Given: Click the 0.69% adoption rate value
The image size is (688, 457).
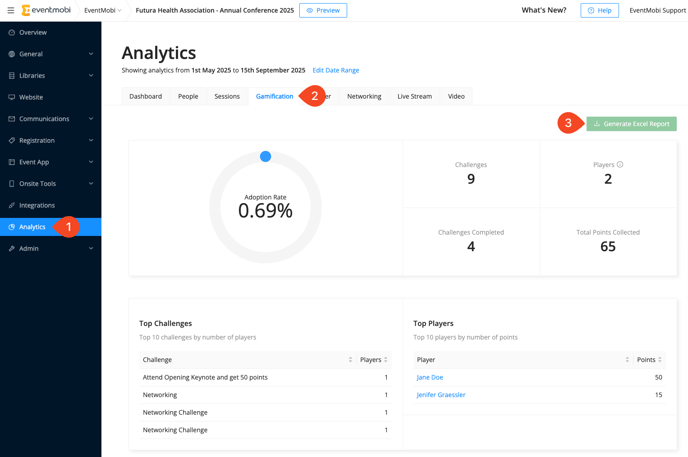Looking at the screenshot, I should [x=265, y=211].
